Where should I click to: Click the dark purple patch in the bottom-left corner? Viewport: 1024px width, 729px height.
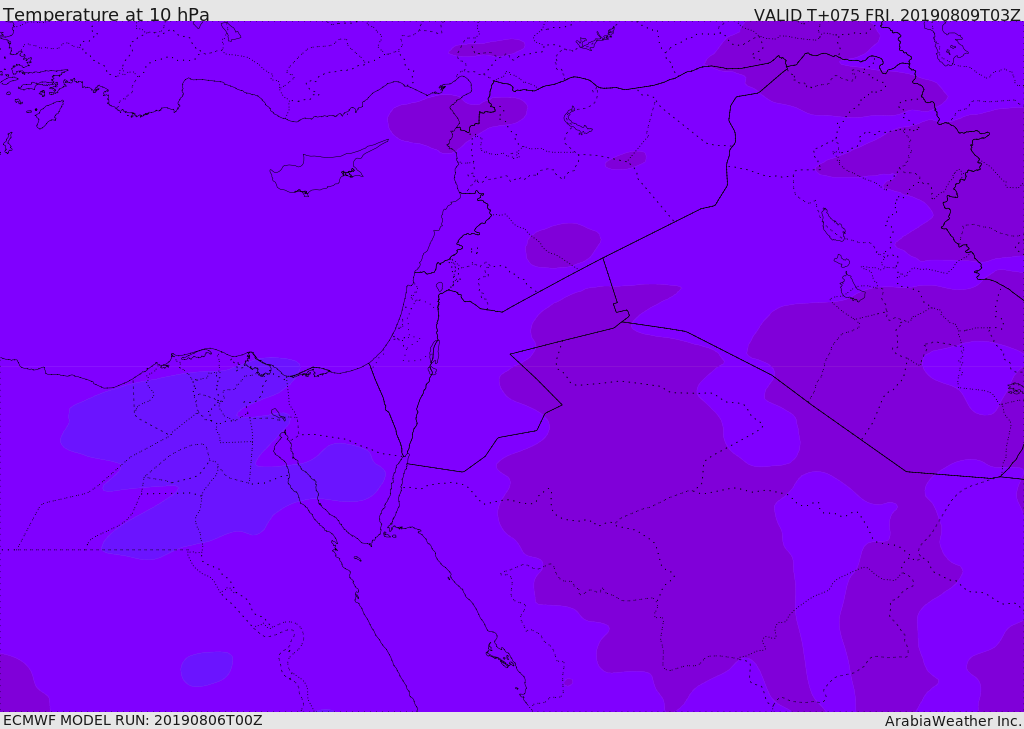pos(18,685)
